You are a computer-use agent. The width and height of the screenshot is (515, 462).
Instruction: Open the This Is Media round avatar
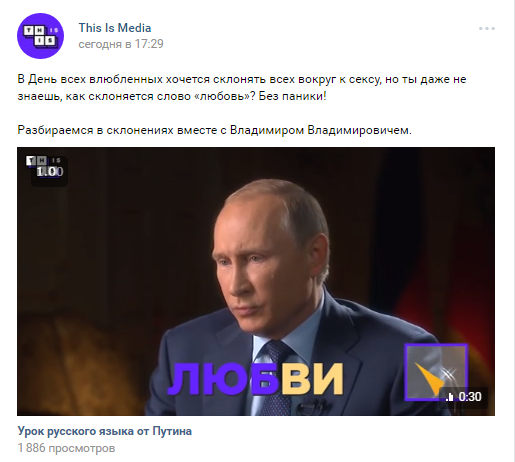40,36
